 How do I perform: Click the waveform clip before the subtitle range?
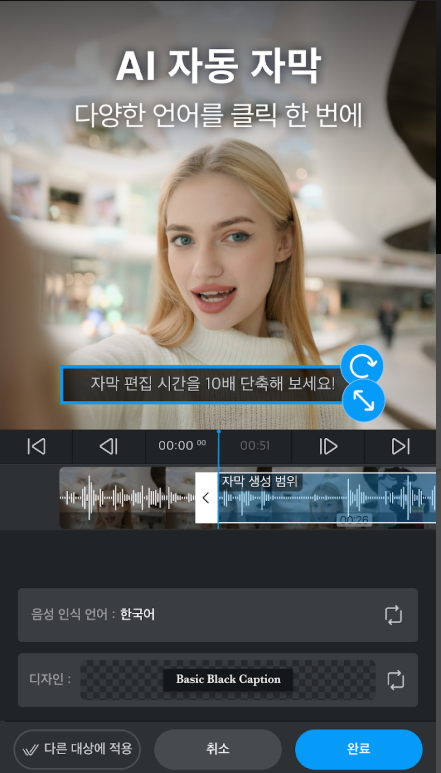click(x=127, y=498)
